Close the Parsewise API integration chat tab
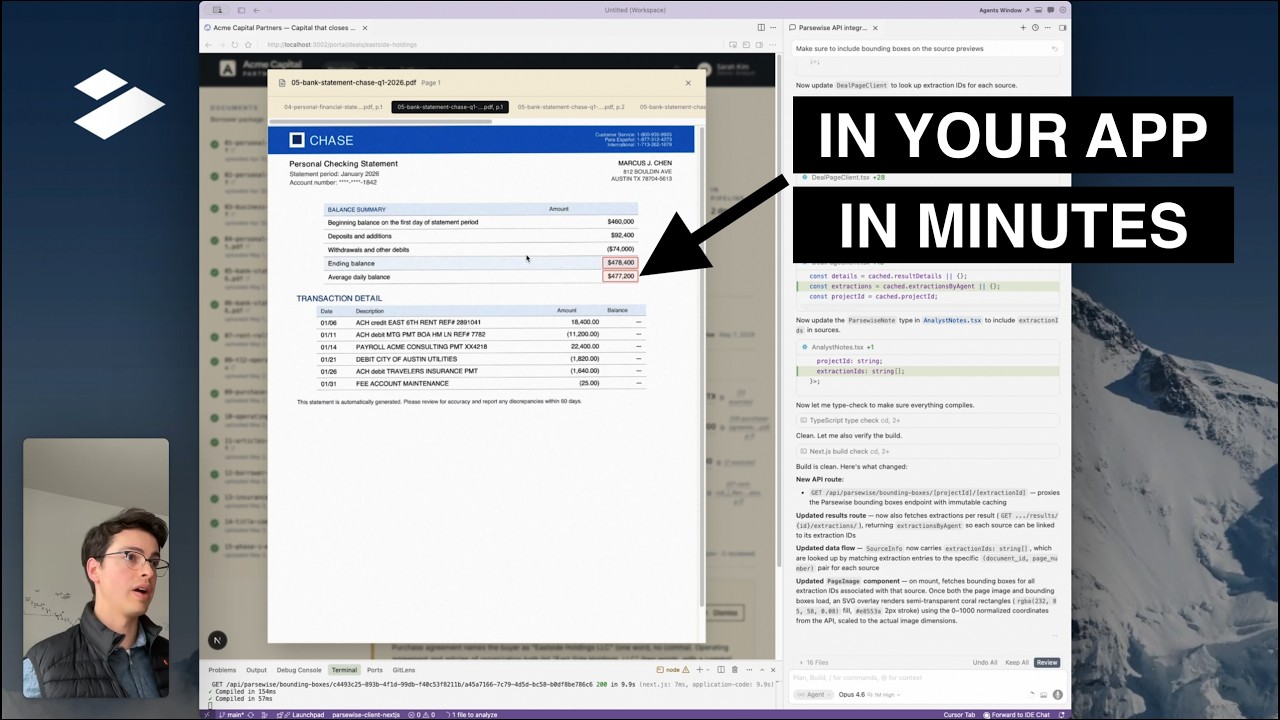Screen dimensions: 1280x720 click(x=875, y=28)
